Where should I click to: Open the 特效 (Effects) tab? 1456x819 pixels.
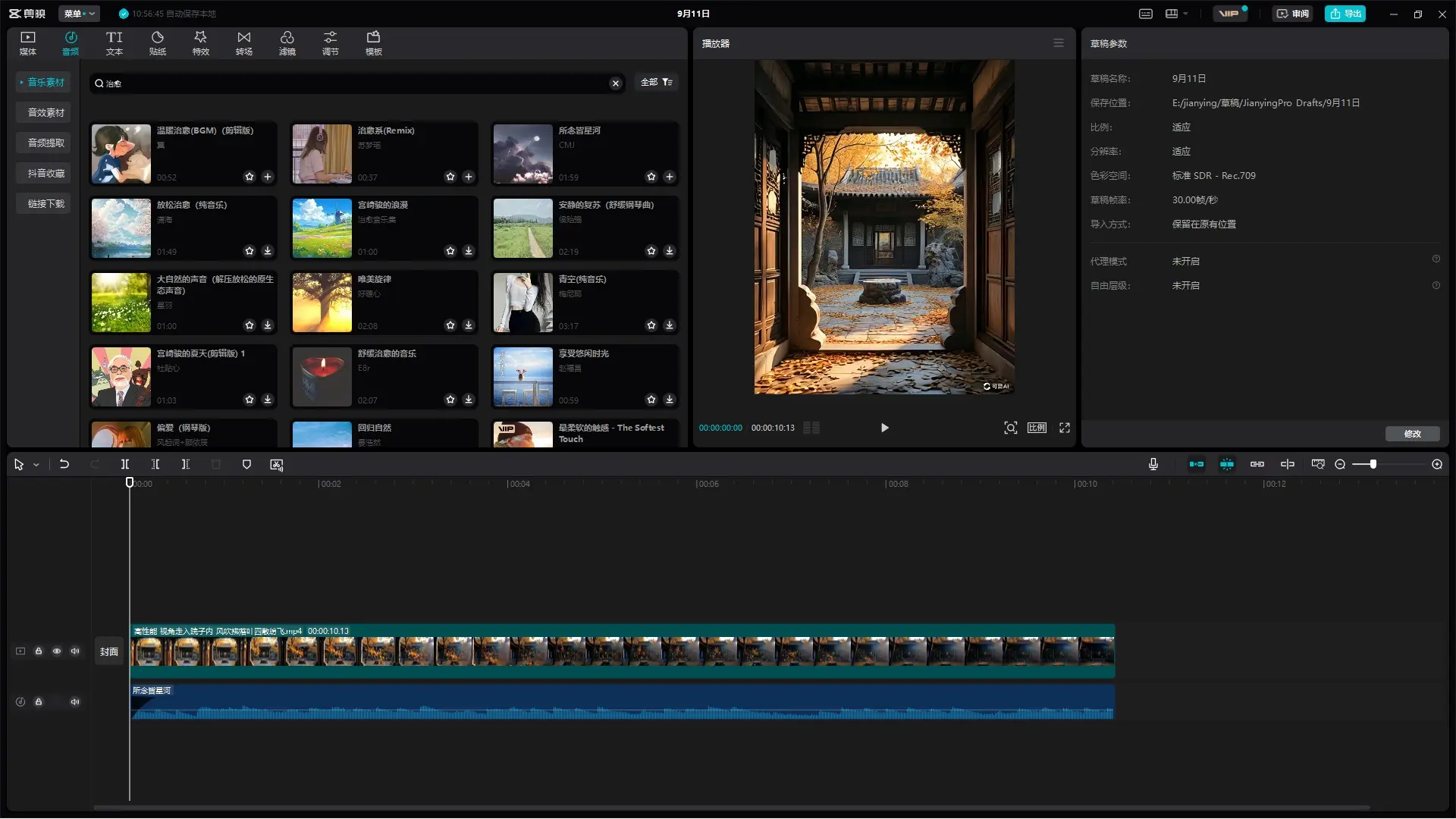(201, 43)
